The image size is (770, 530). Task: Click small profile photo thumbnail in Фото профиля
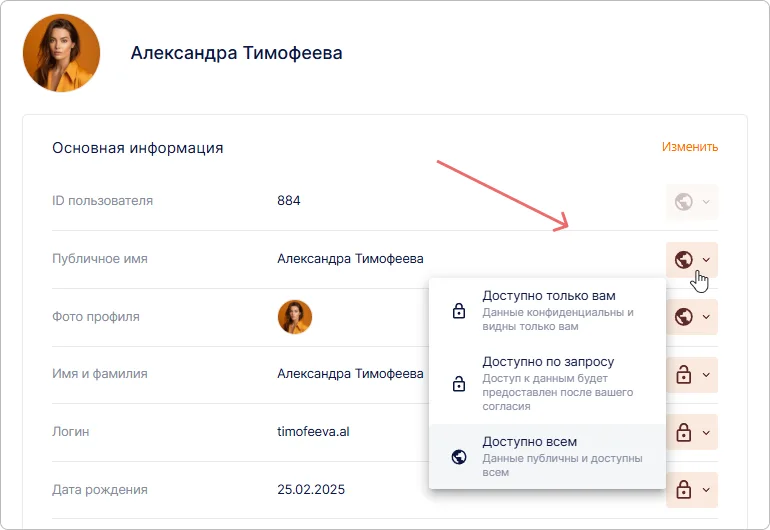(295, 317)
